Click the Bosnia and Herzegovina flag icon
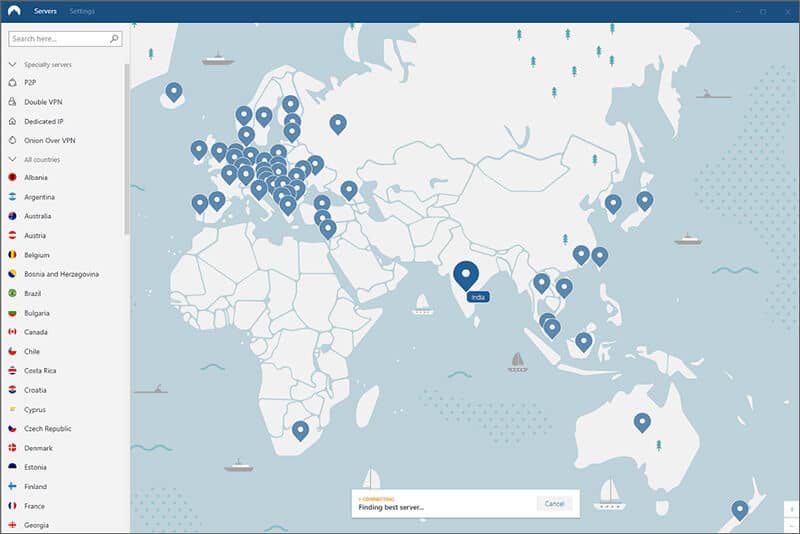Image resolution: width=800 pixels, height=534 pixels. [13, 274]
